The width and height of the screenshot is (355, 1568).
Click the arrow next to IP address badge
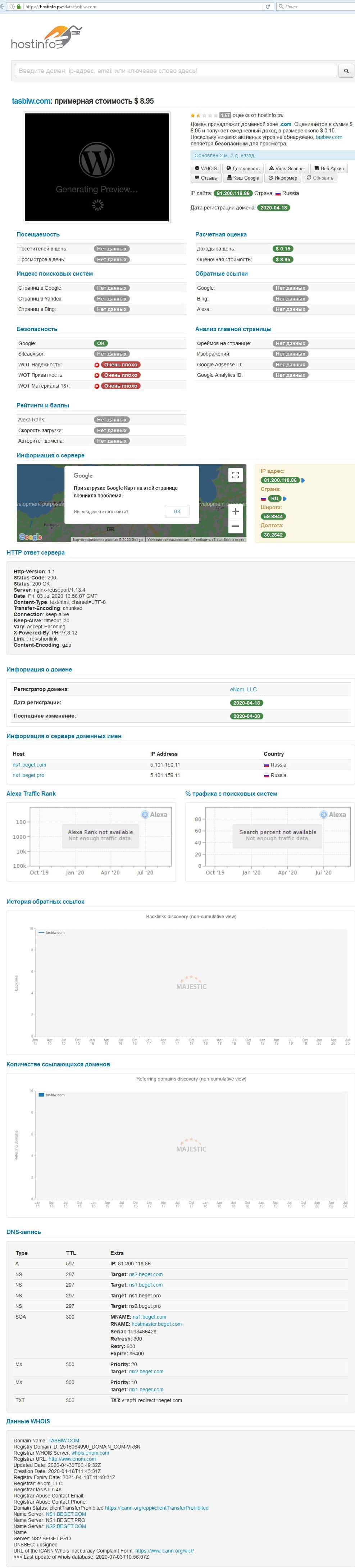[x=303, y=480]
